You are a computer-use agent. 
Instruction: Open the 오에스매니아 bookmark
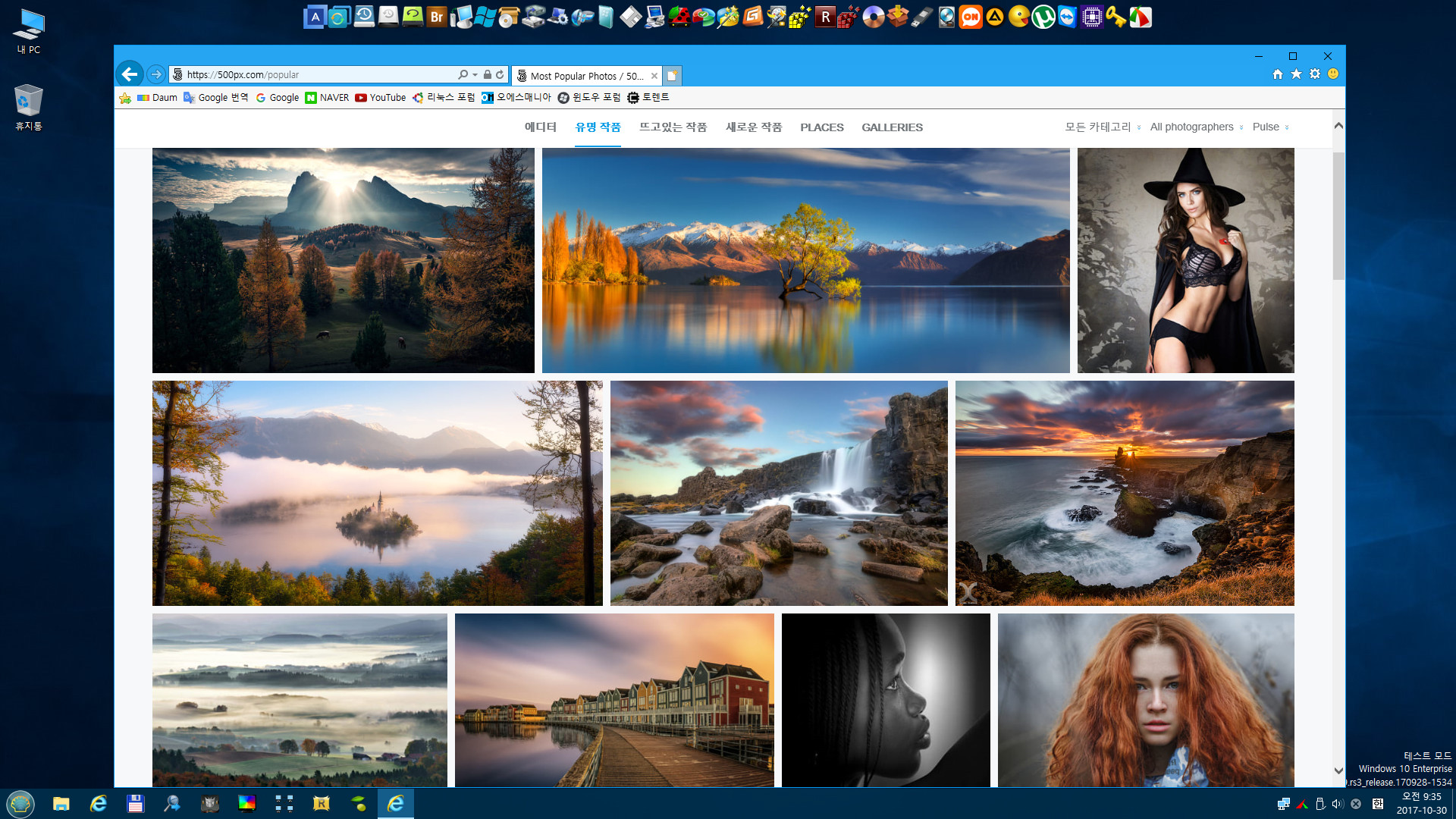point(516,98)
